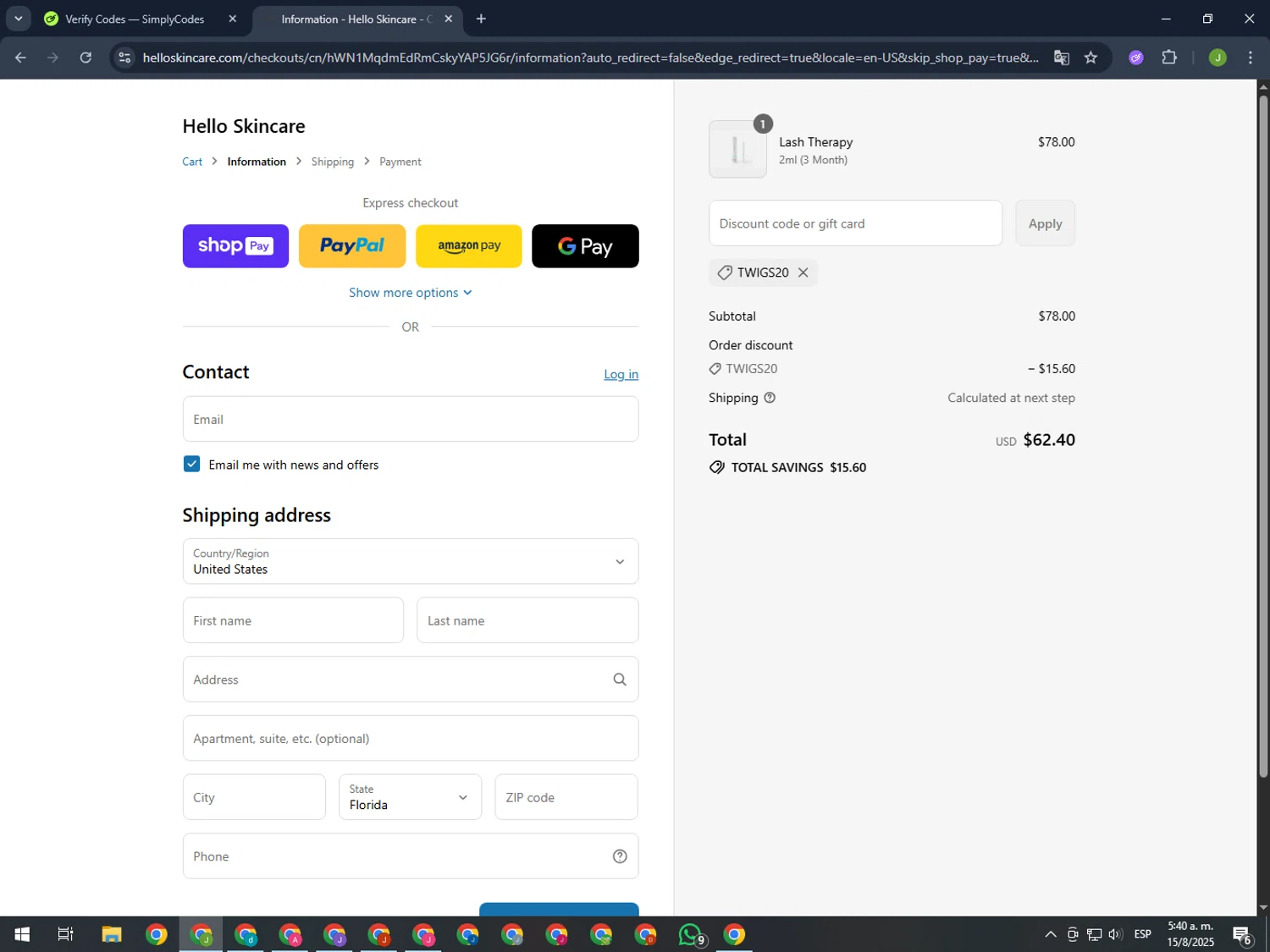1270x952 pixels.
Task: Click the Total Savings tag icon
Action: point(717,467)
